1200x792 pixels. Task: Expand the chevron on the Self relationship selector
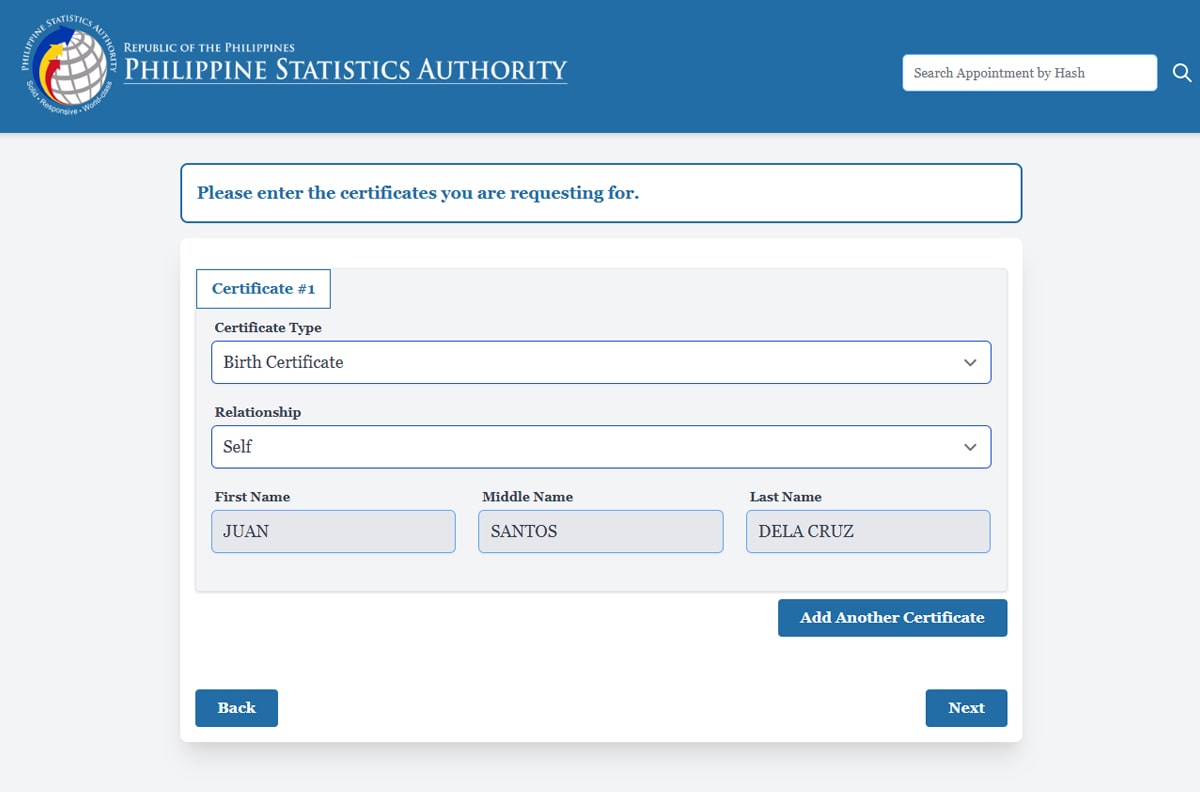[x=969, y=447]
